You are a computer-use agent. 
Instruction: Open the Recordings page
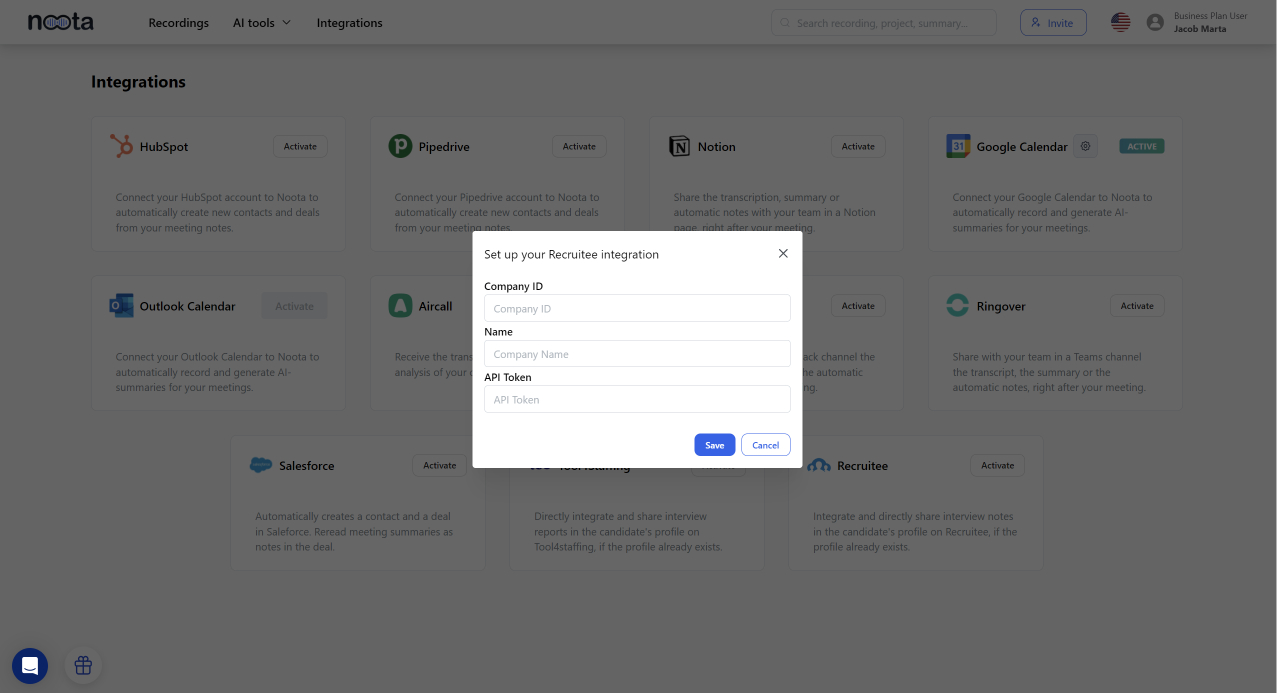pos(178,23)
